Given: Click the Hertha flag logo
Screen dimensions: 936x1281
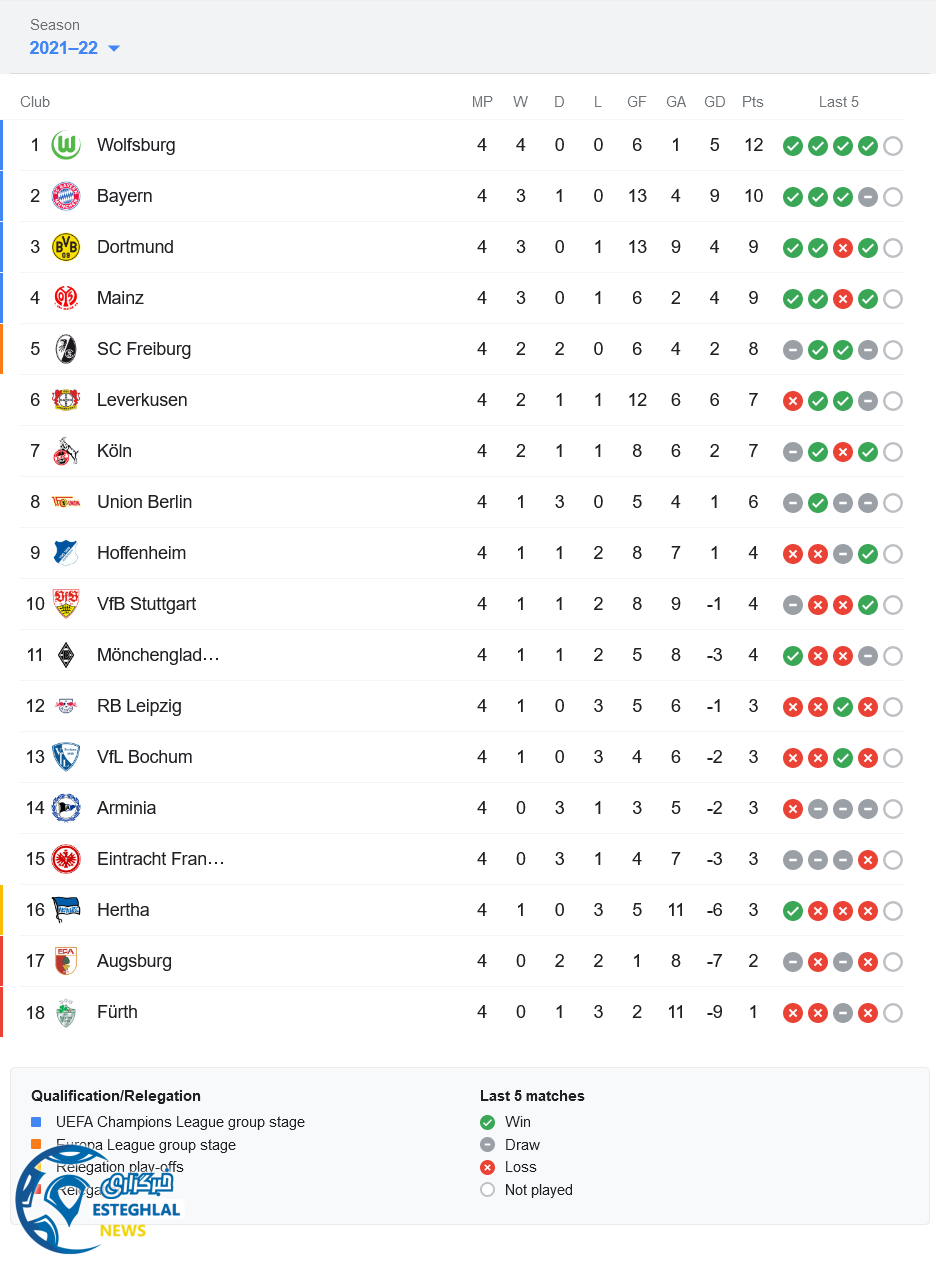Looking at the screenshot, I should (x=66, y=910).
